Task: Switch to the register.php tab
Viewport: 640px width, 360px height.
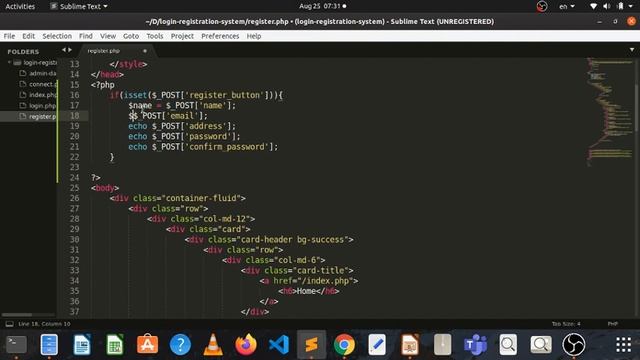Action: click(x=104, y=51)
